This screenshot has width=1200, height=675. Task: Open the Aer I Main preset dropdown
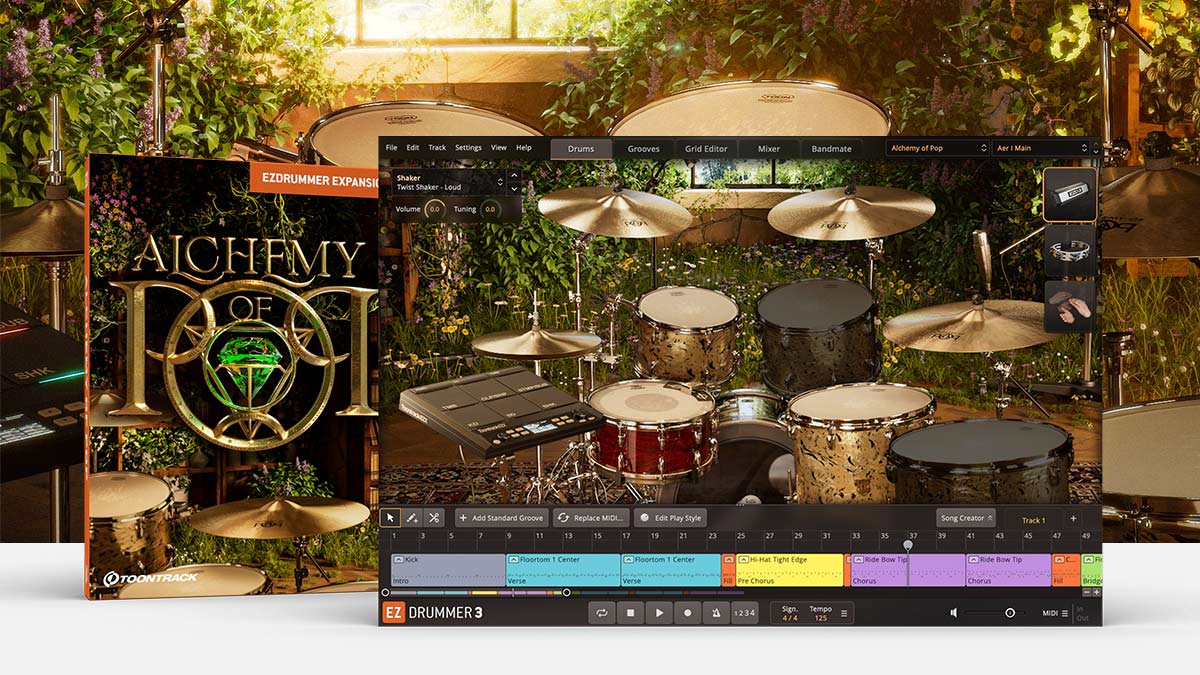[x=1040, y=148]
